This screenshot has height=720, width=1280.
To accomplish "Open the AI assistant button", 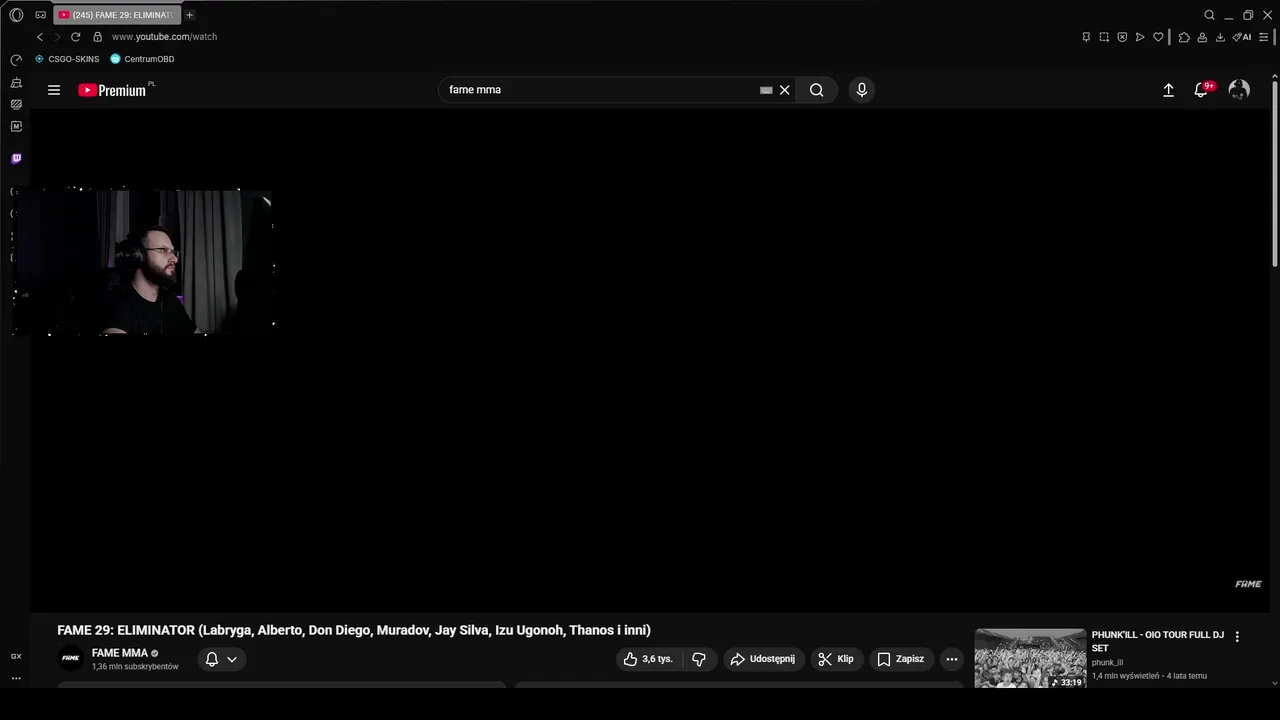I will pos(1242,37).
